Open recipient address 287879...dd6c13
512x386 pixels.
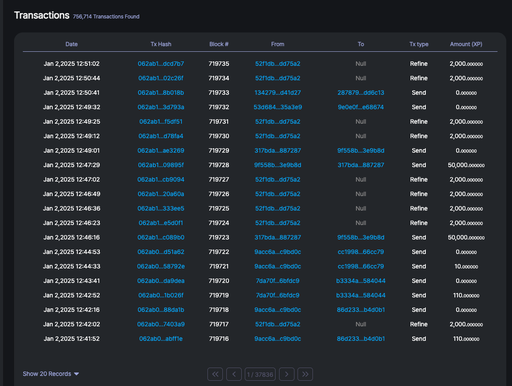[361, 93]
